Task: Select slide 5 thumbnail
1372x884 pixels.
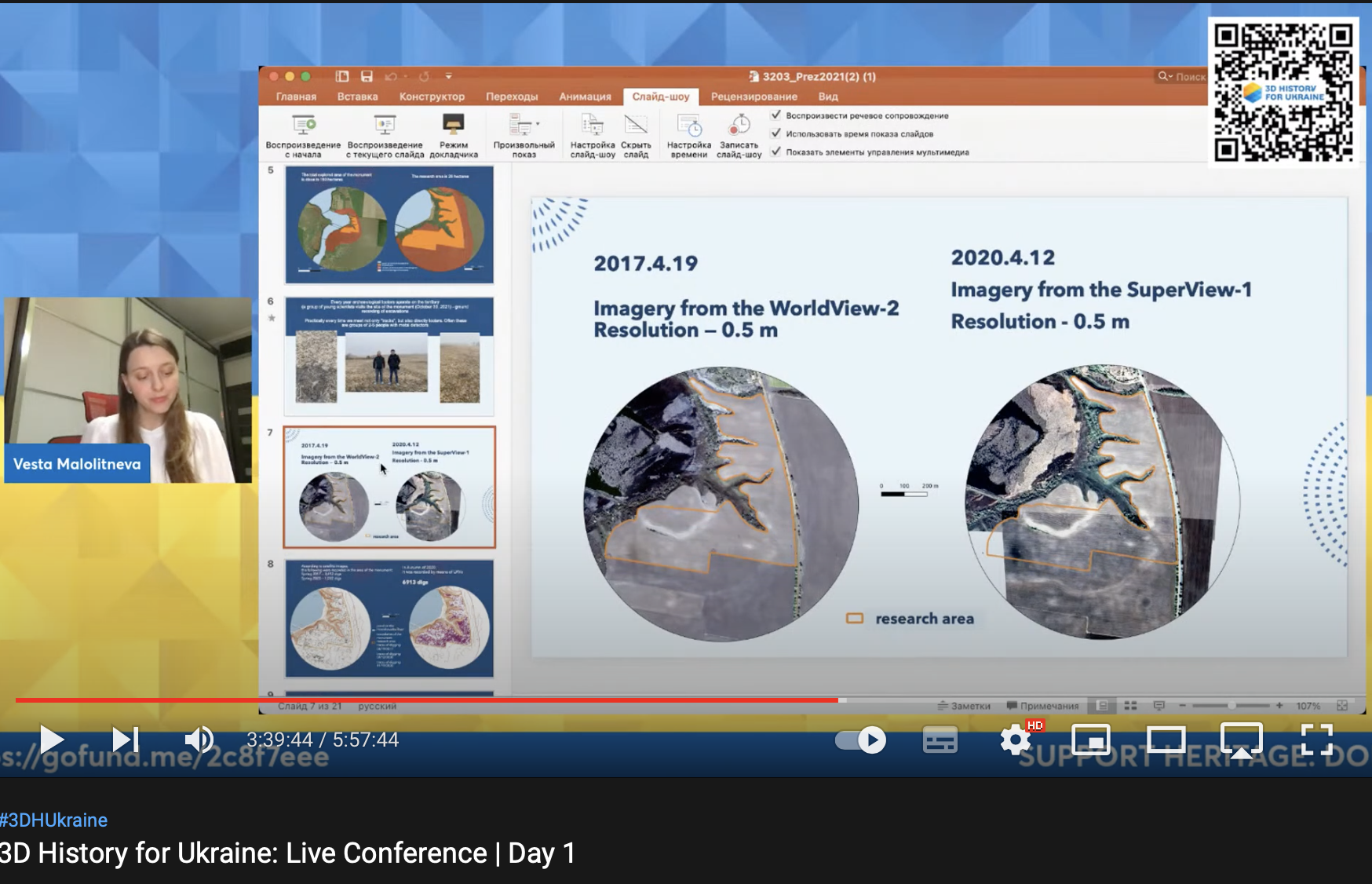Action: click(389, 225)
